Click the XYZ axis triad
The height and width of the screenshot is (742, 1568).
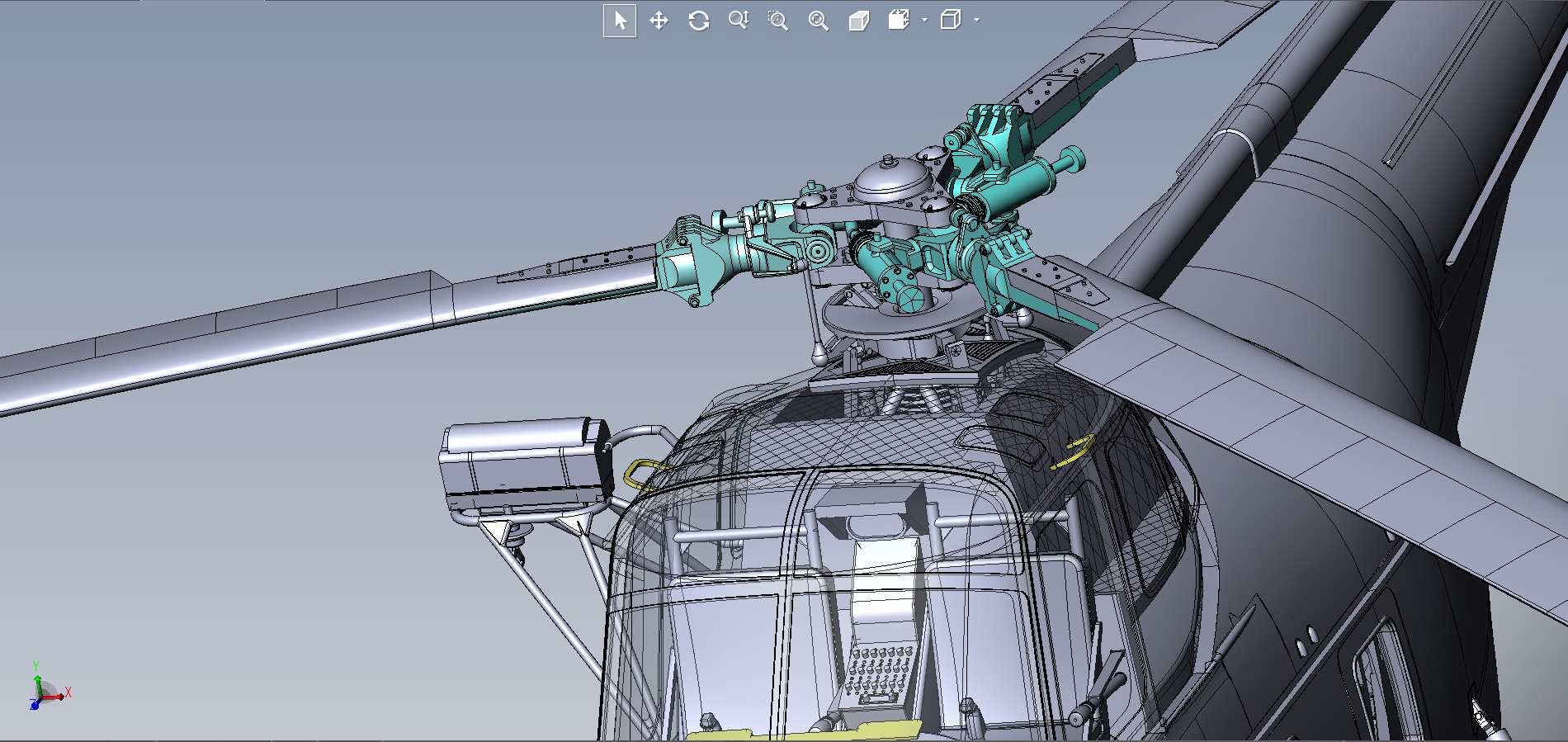(x=50, y=686)
